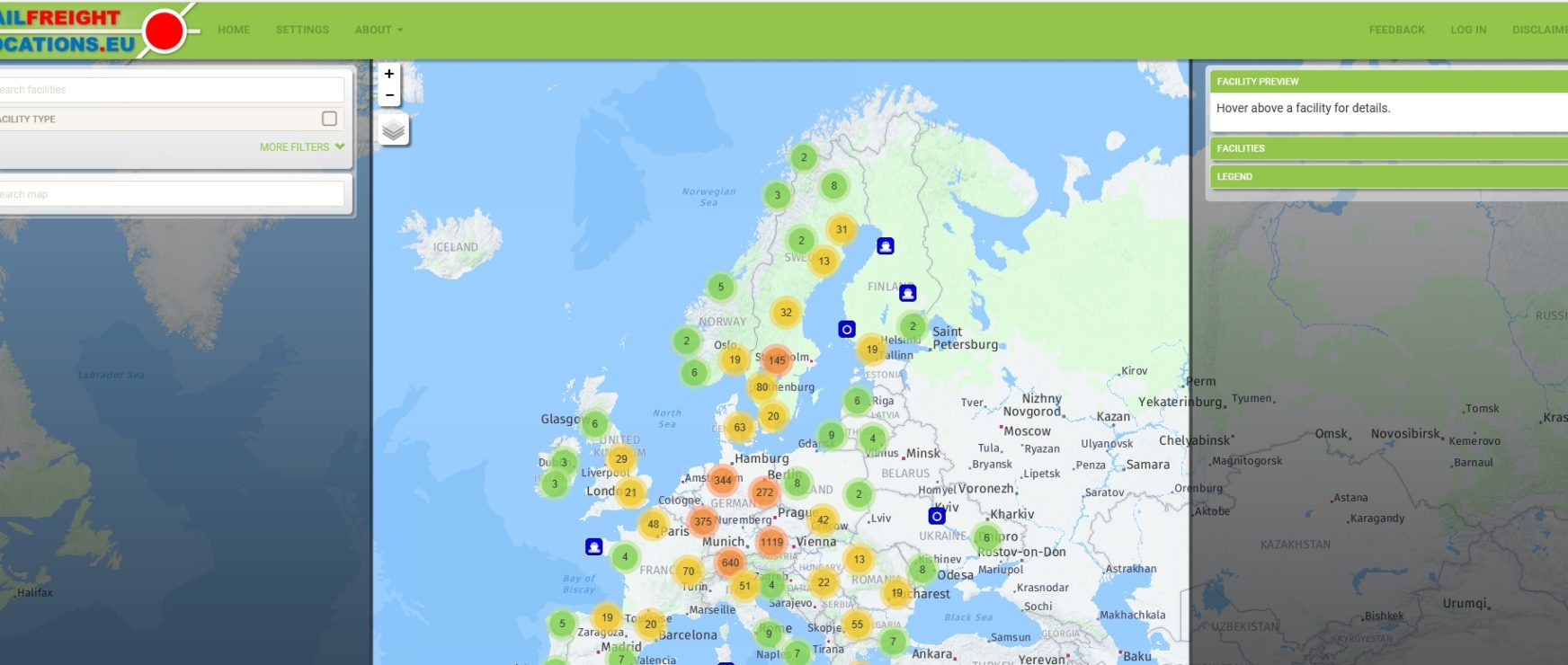The image size is (1568, 665).
Task: Select the blue ring marker in the Baltic Sea
Action: (x=847, y=330)
